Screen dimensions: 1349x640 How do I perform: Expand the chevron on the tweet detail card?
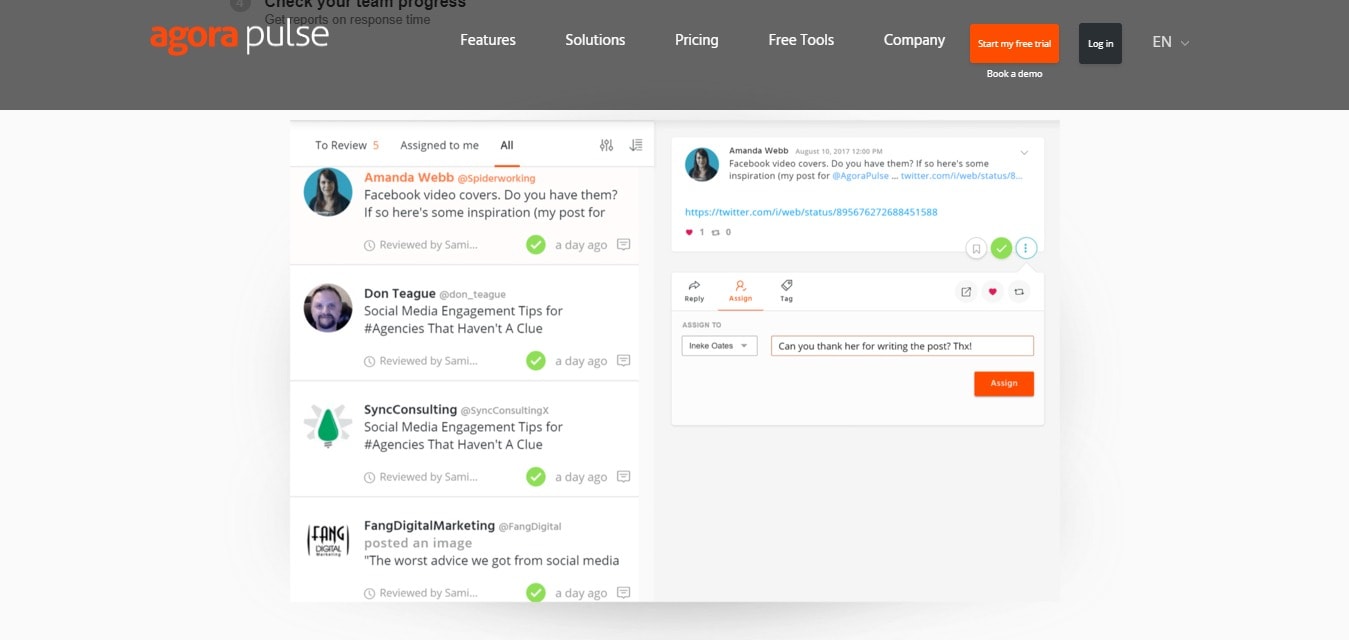(x=1024, y=152)
